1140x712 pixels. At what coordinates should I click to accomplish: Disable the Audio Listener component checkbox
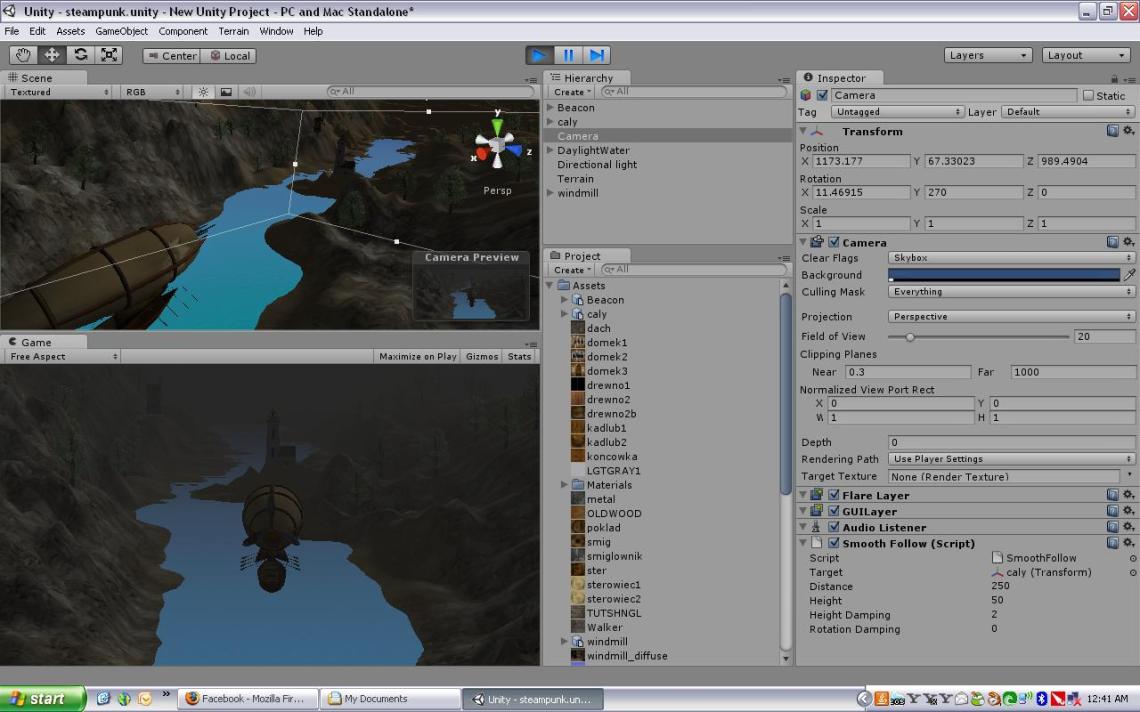tap(834, 528)
